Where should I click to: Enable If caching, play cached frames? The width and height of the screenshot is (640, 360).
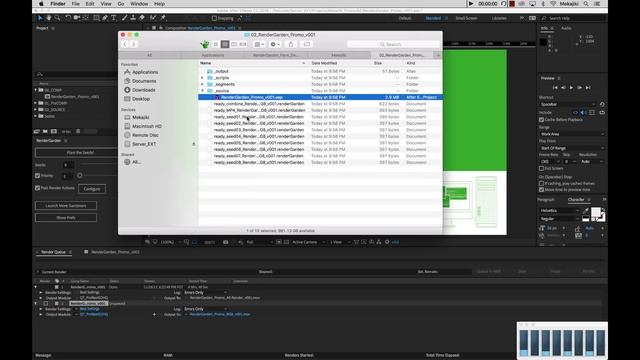coord(542,184)
